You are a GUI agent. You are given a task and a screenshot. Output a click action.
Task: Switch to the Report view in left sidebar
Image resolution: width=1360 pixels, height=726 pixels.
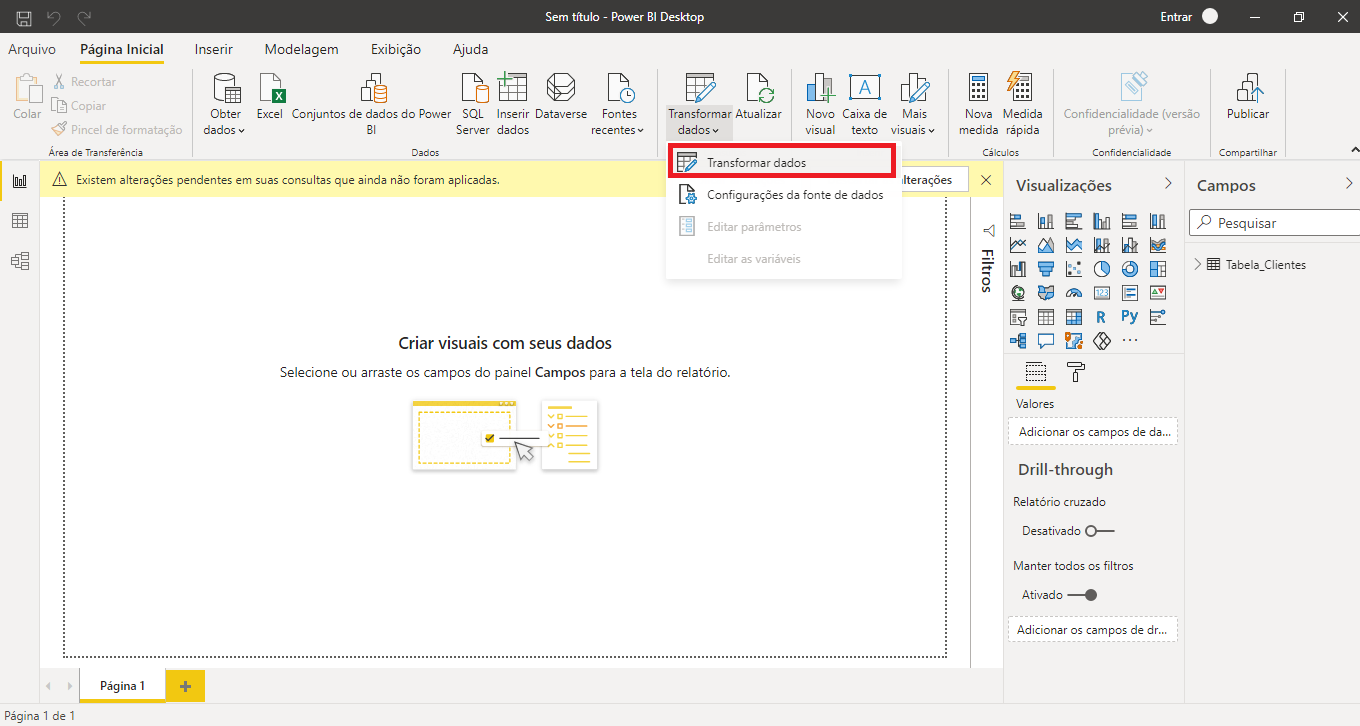[19, 181]
